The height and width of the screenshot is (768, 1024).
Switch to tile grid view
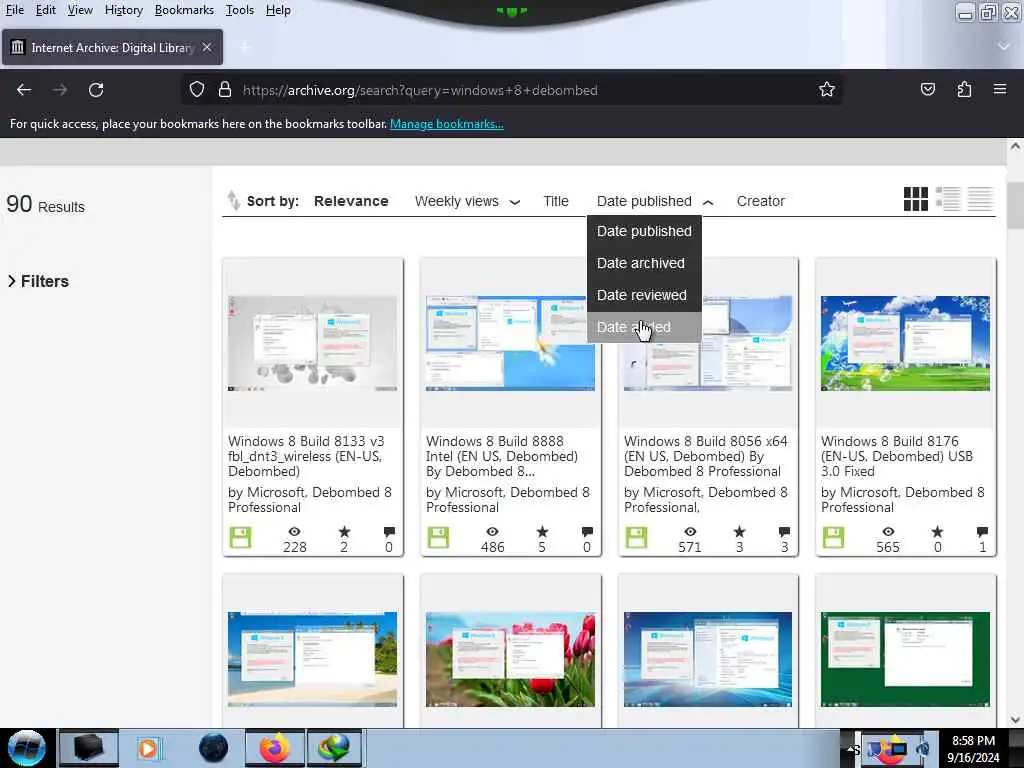[x=916, y=199]
